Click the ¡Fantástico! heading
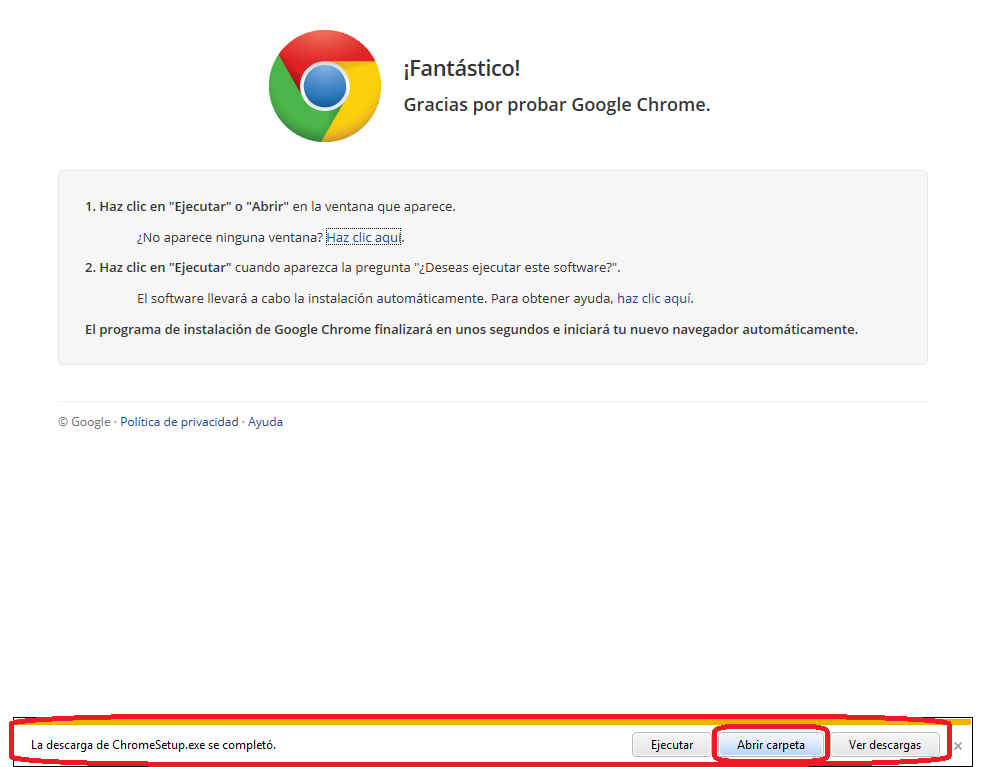Viewport: 981px width, 767px height. coord(461,69)
